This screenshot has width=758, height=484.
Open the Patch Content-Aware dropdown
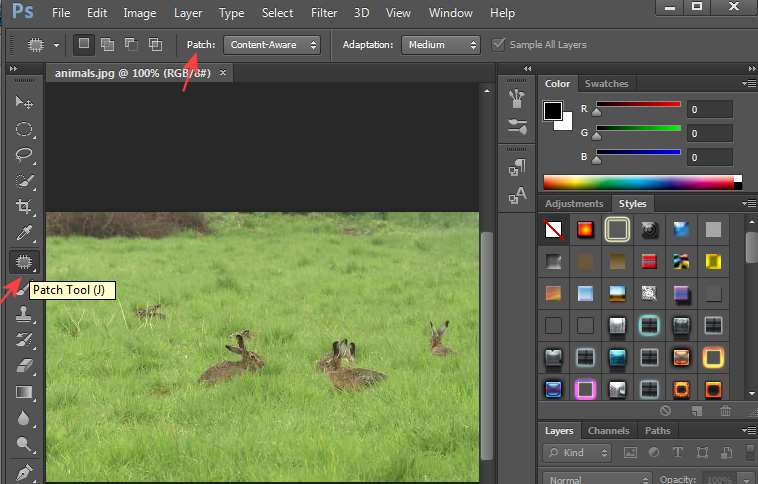tap(271, 45)
